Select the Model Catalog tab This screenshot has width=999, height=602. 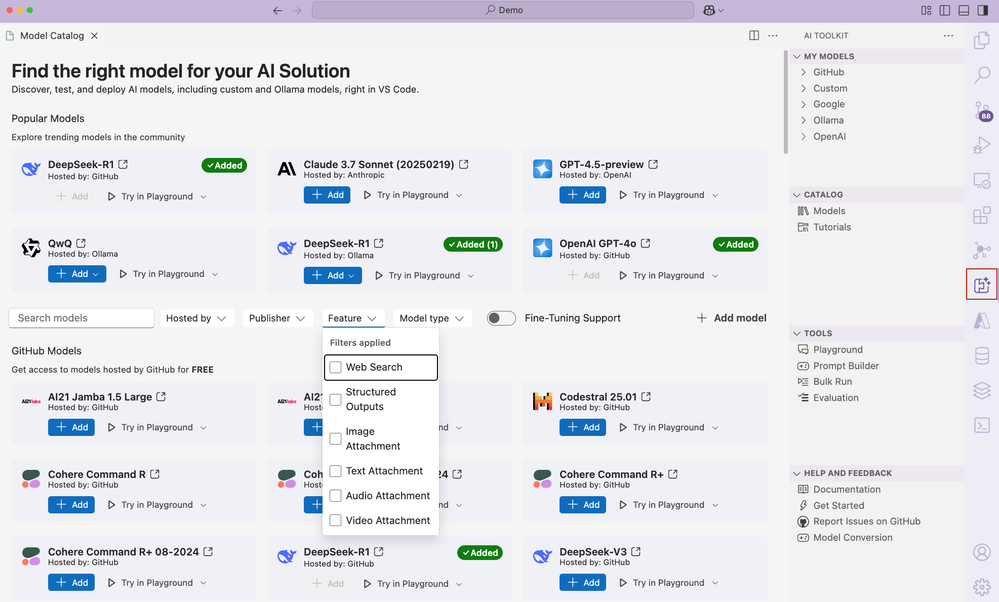pos(52,36)
